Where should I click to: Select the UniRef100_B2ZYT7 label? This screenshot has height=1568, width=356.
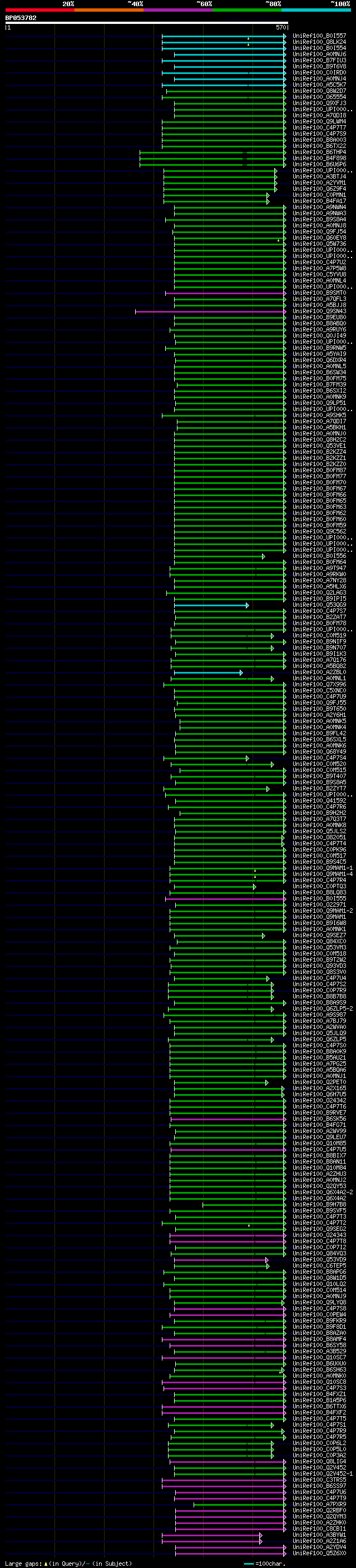319,788
